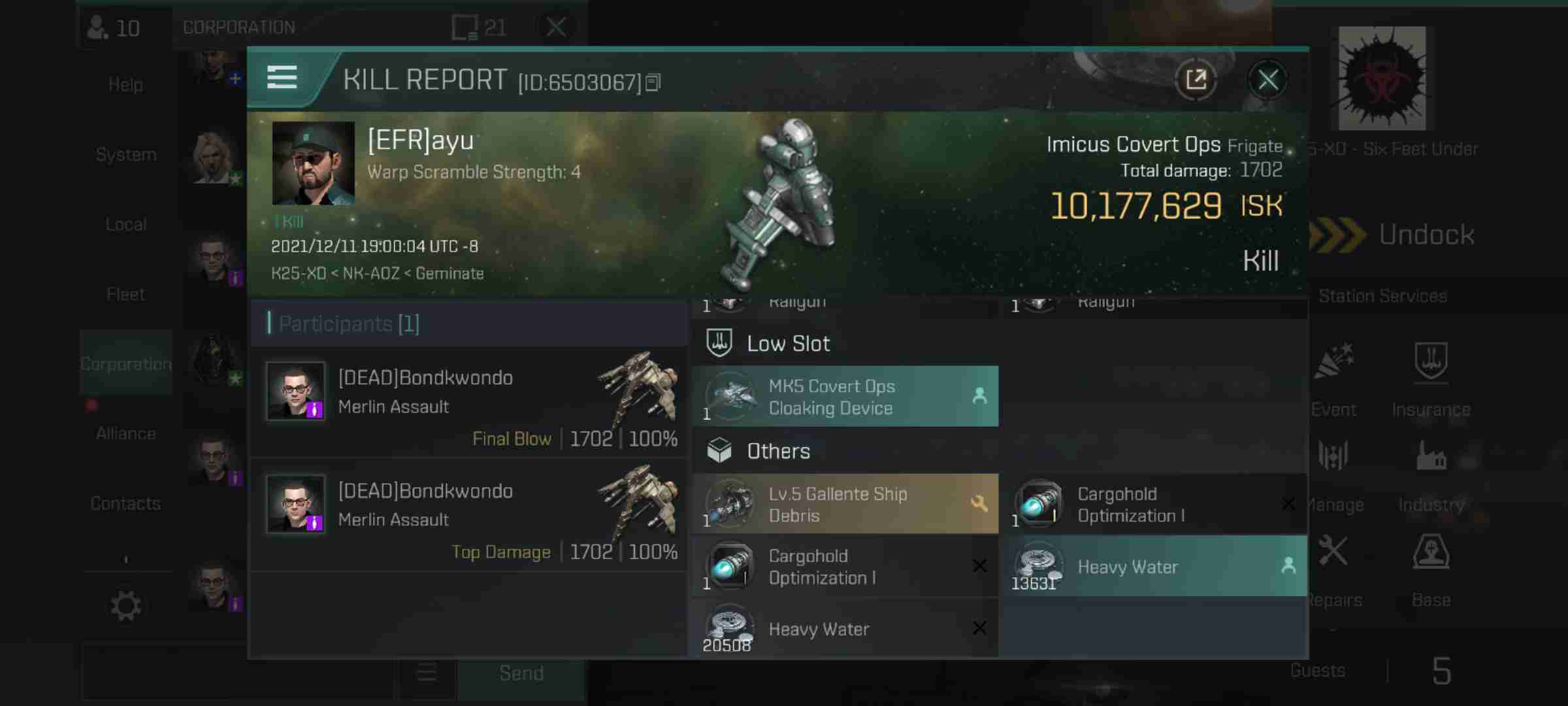Expand Low Slot section items
Viewport: 1568px width, 706px height.
click(x=788, y=343)
